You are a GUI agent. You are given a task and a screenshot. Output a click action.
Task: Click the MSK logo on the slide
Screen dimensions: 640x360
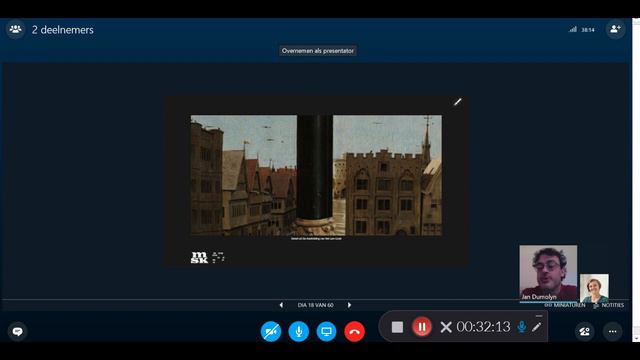tap(199, 258)
